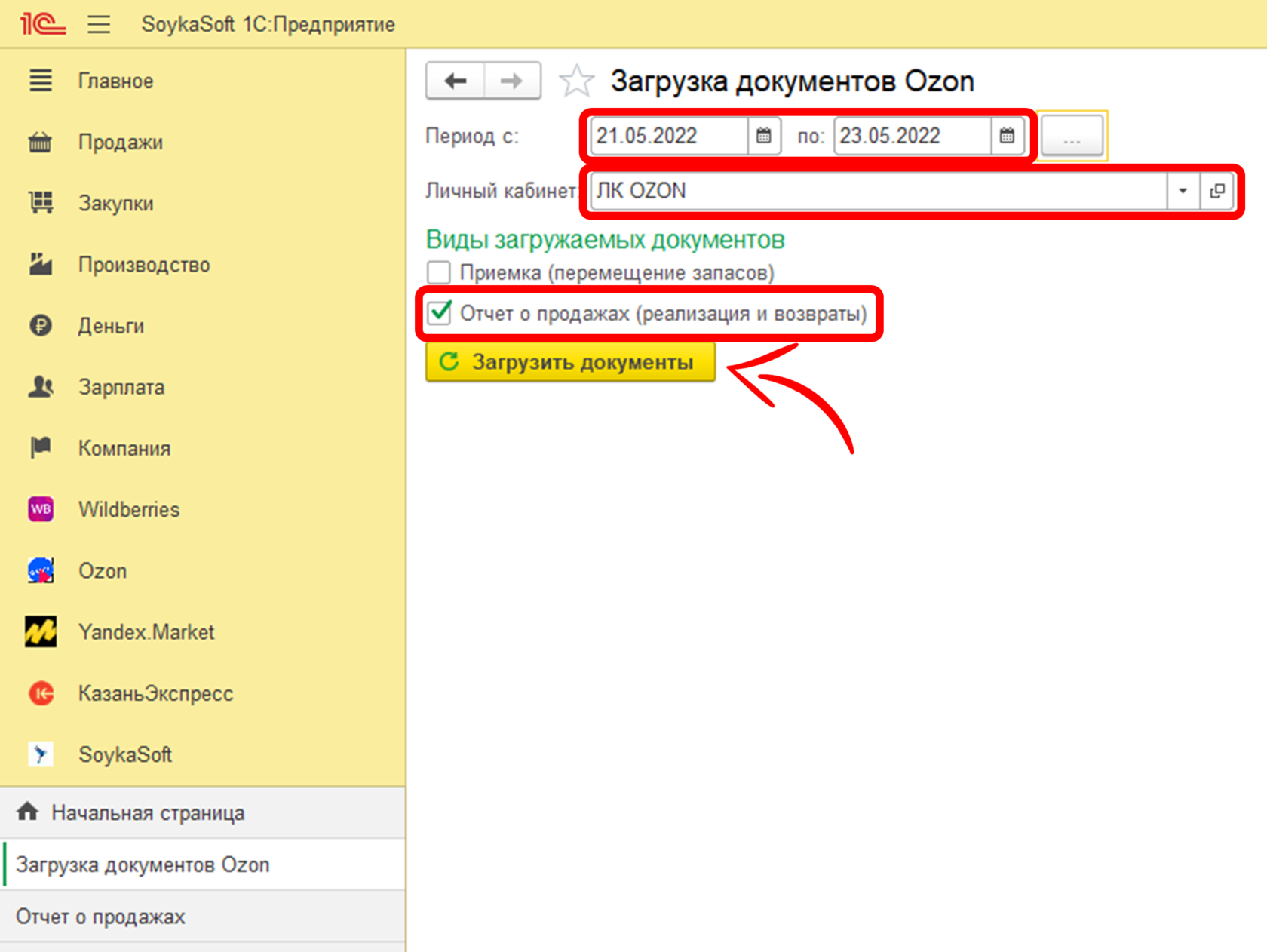The image size is (1267, 952).
Task: Click the ЛК OZON account field
Action: pyautogui.click(x=879, y=191)
